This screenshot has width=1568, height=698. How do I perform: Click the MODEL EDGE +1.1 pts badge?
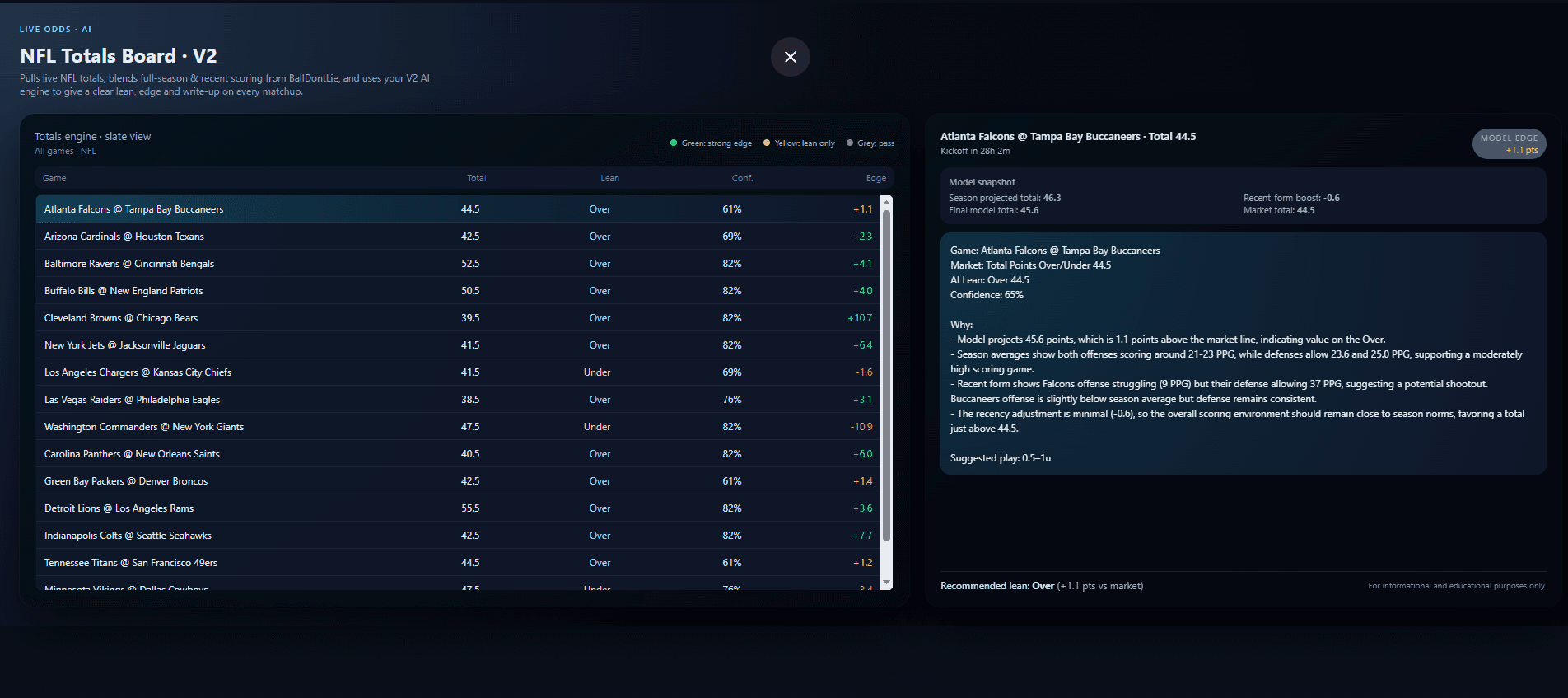[1509, 143]
